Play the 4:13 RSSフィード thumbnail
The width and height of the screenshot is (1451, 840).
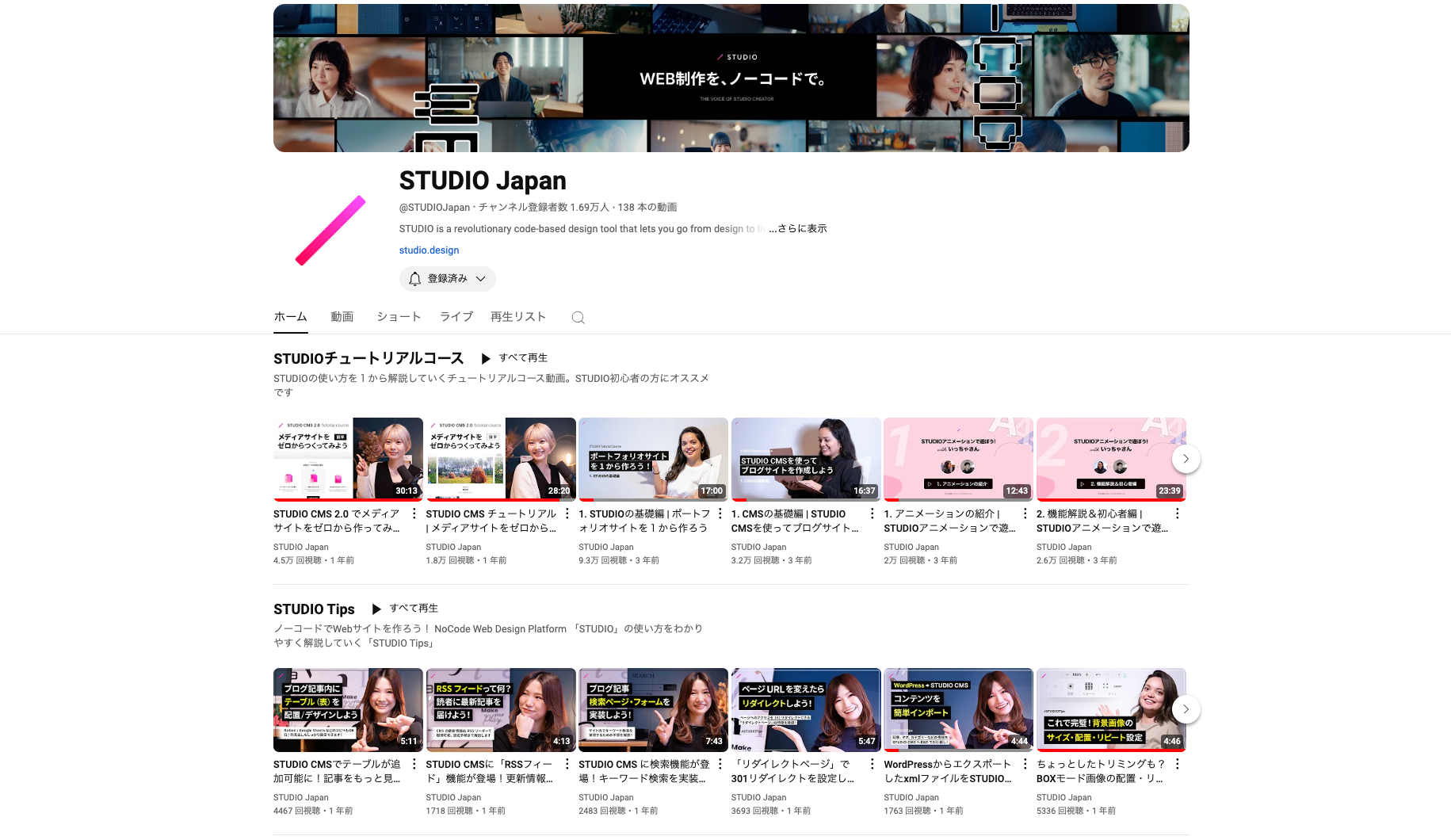click(501, 710)
